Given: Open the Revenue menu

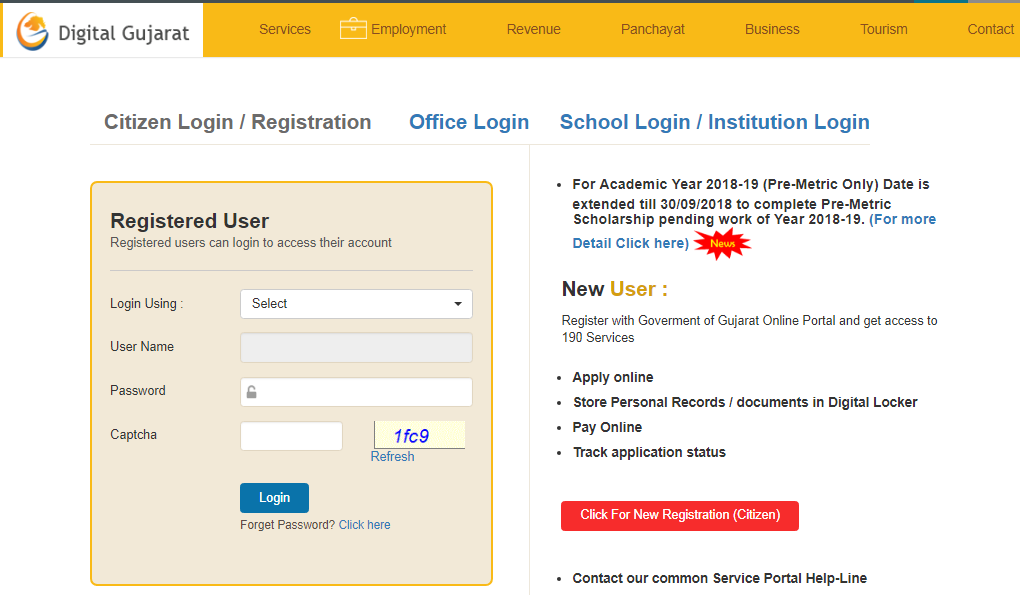Looking at the screenshot, I should point(533,29).
